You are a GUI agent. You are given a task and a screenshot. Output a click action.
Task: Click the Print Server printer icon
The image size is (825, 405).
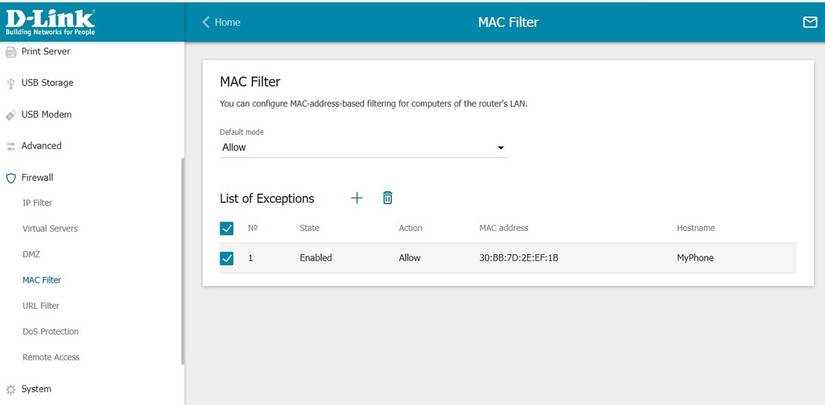[11, 51]
